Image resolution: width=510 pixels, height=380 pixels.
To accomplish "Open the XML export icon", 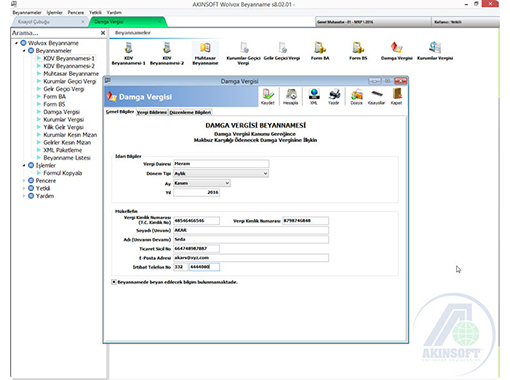I will (314, 97).
